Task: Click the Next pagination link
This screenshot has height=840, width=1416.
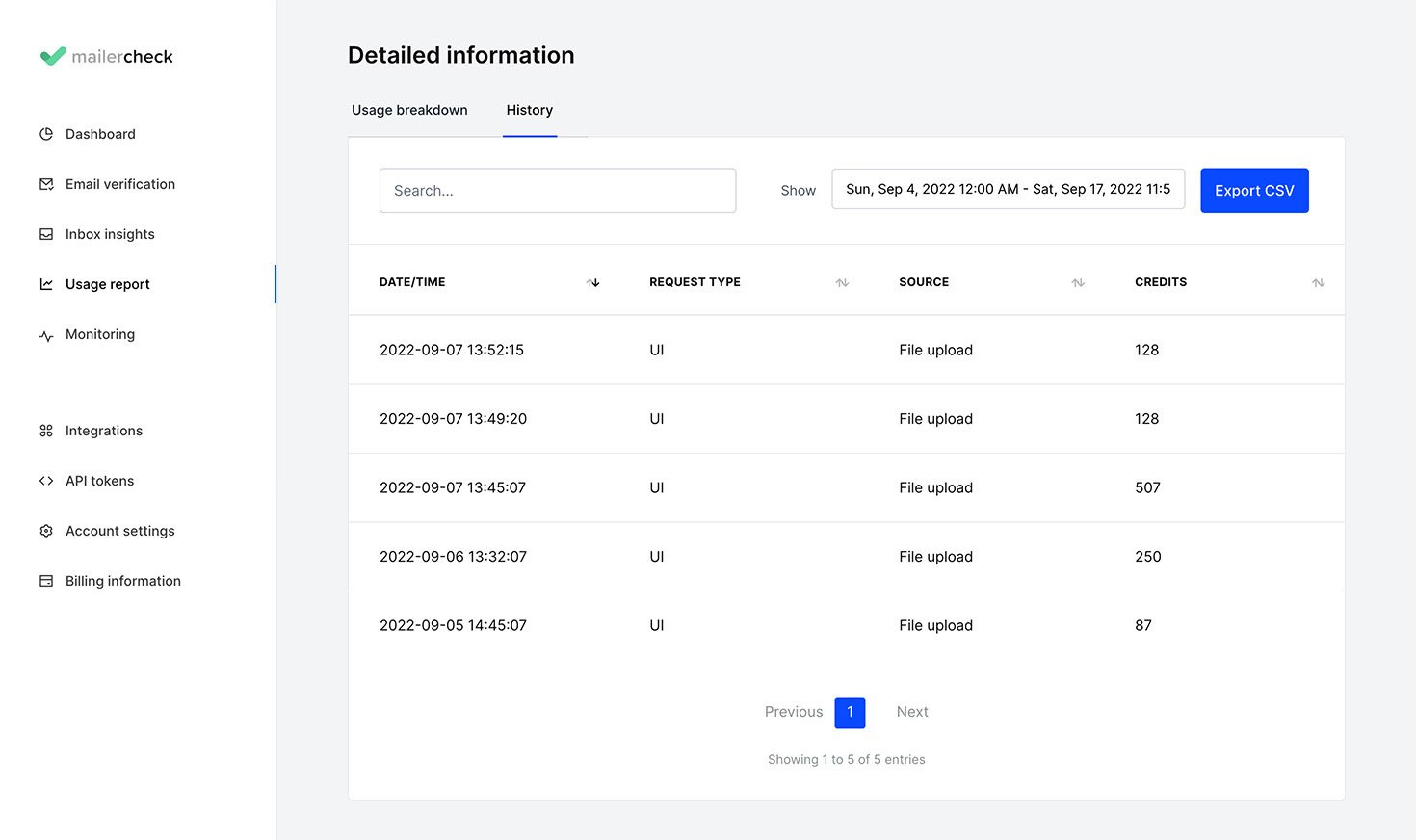Action: pos(912,712)
